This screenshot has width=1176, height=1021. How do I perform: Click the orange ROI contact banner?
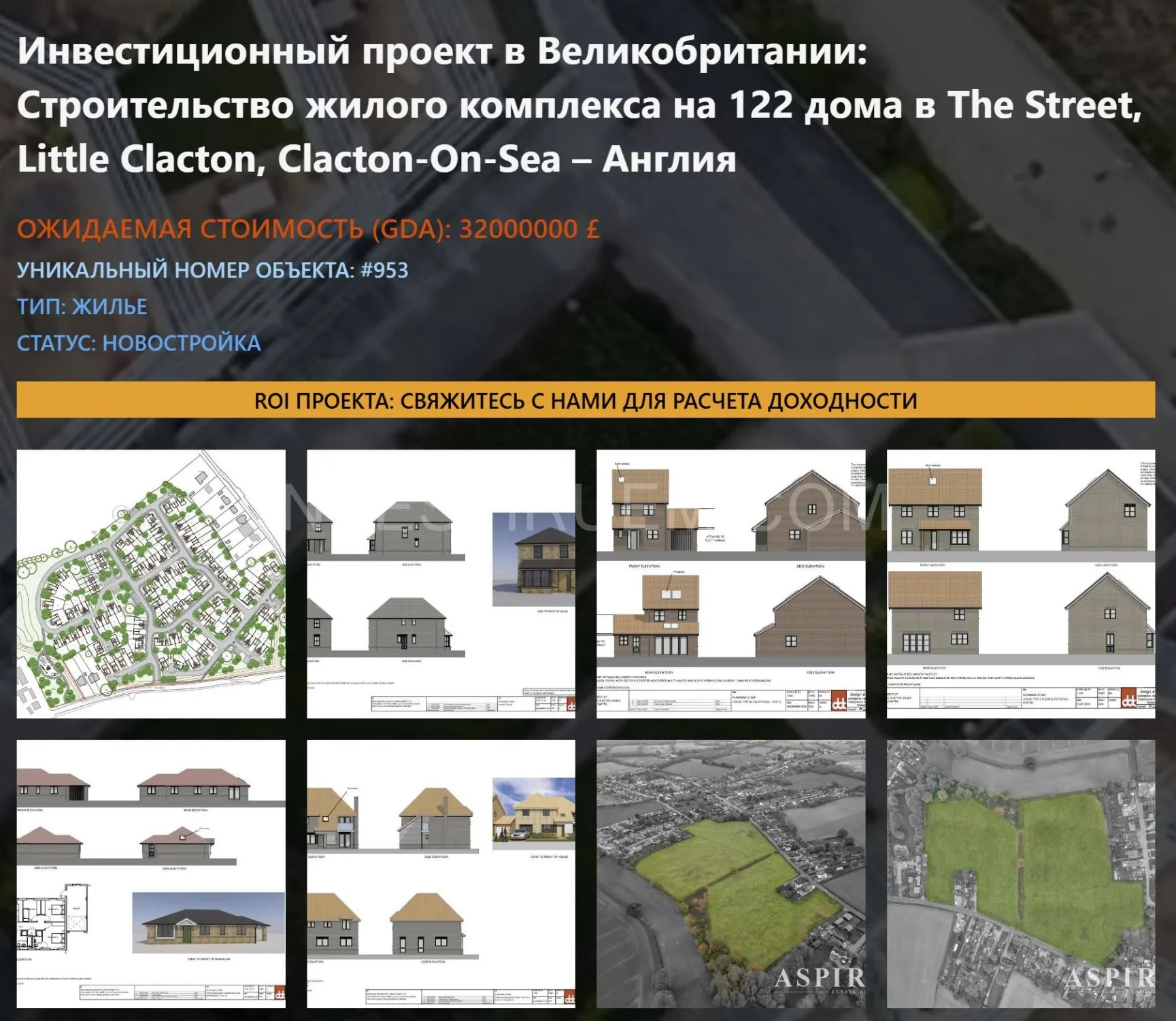(x=588, y=401)
